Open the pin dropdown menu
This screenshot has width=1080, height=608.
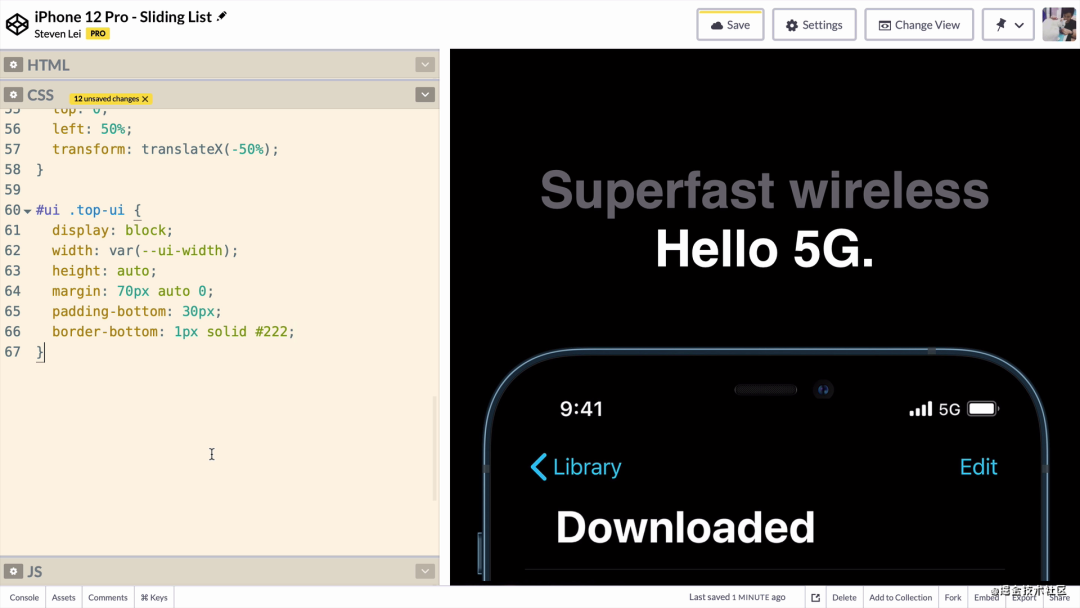coord(1008,25)
